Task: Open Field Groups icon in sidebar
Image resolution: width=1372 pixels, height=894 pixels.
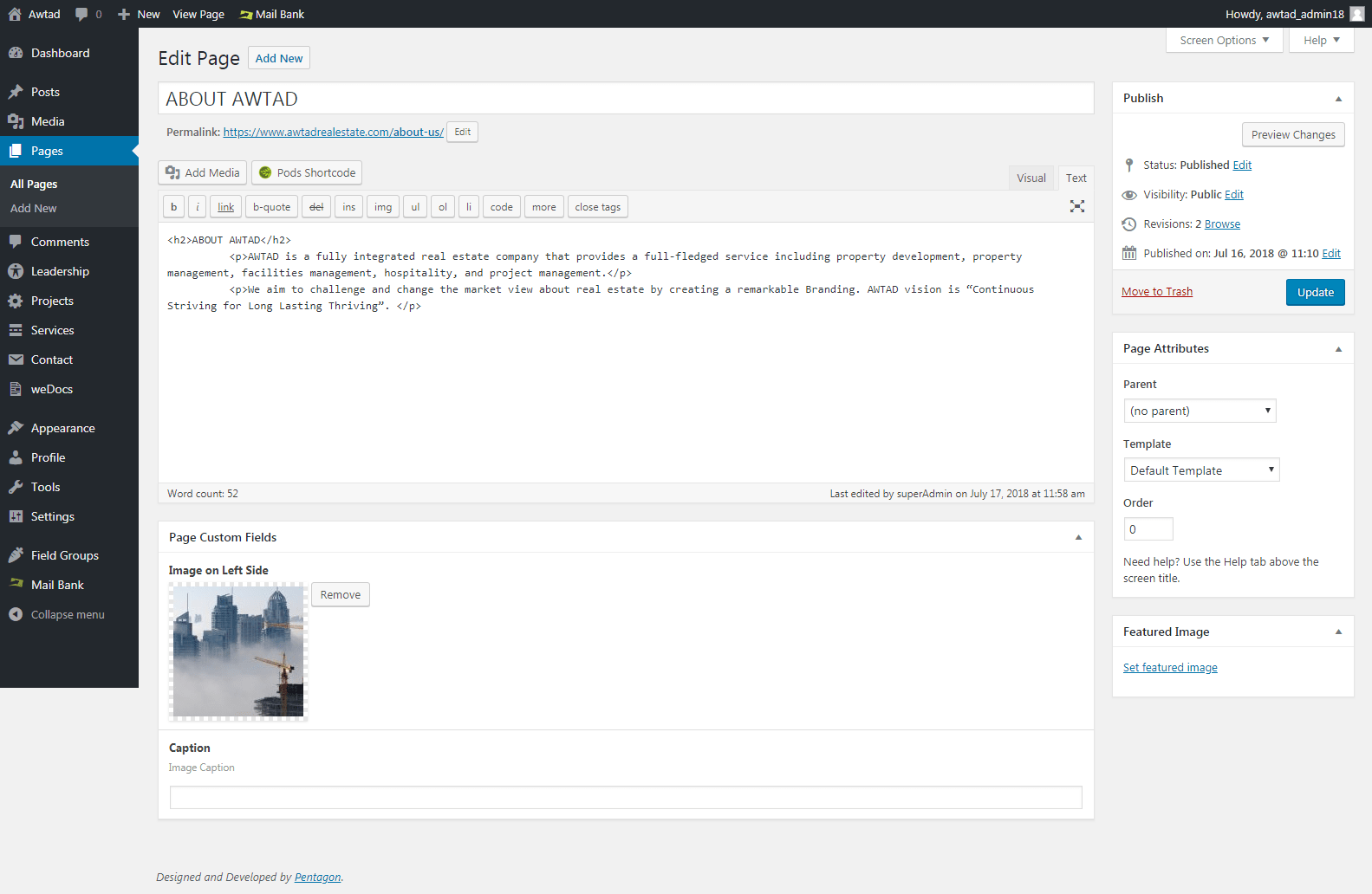Action: tap(16, 555)
